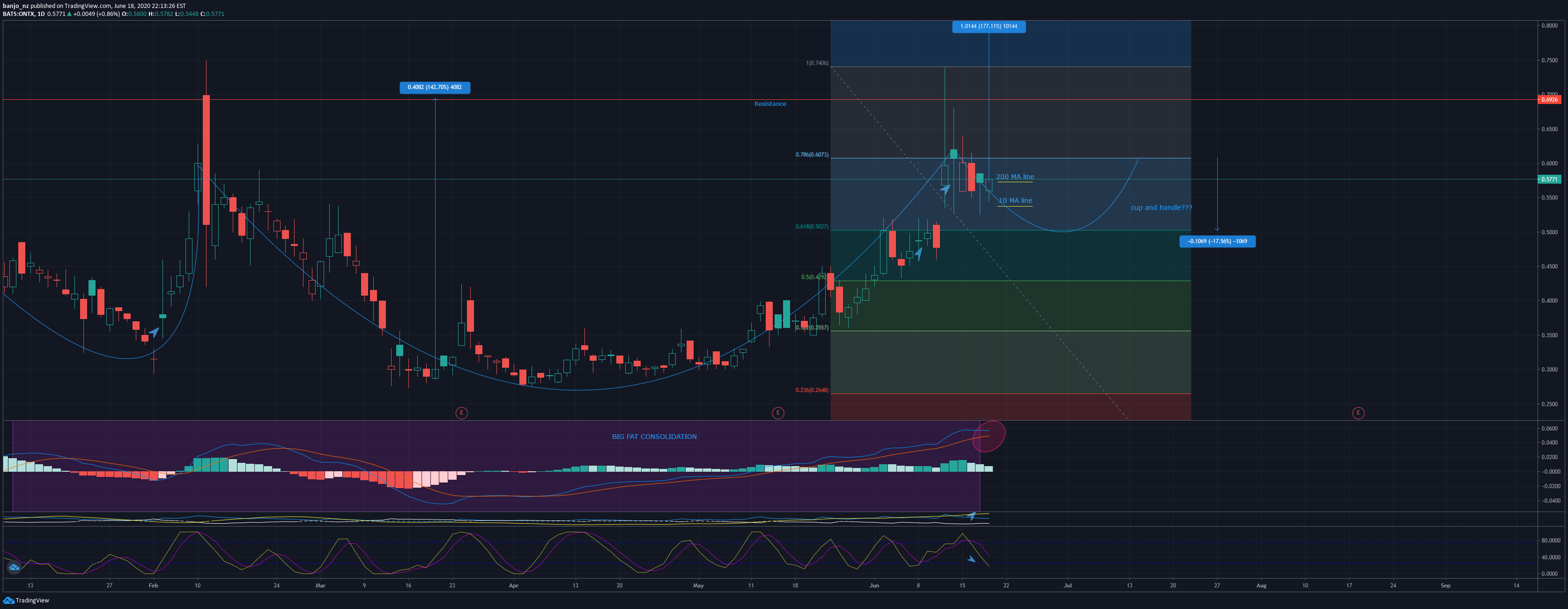Click the 'cup and handle???' annotation
The image size is (1568, 609).
click(x=1161, y=208)
